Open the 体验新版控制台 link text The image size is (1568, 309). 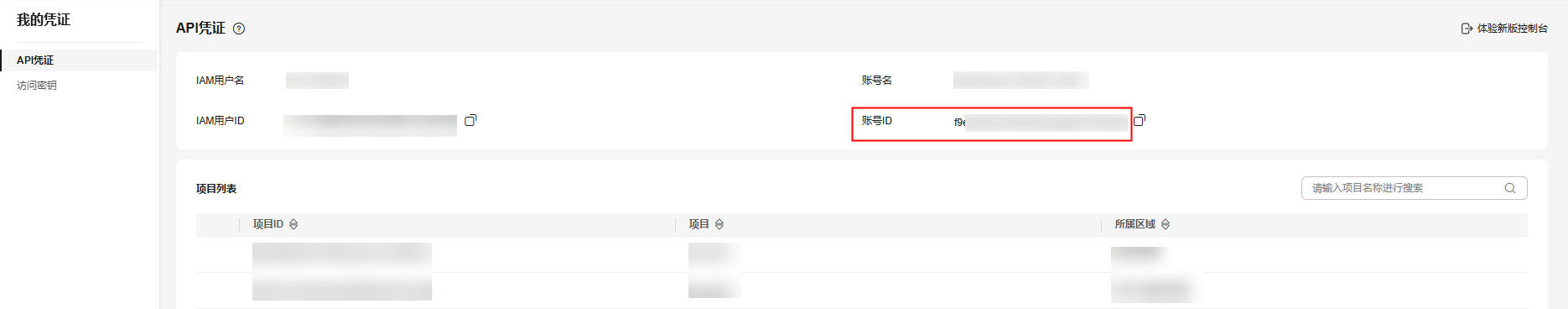[1513, 29]
